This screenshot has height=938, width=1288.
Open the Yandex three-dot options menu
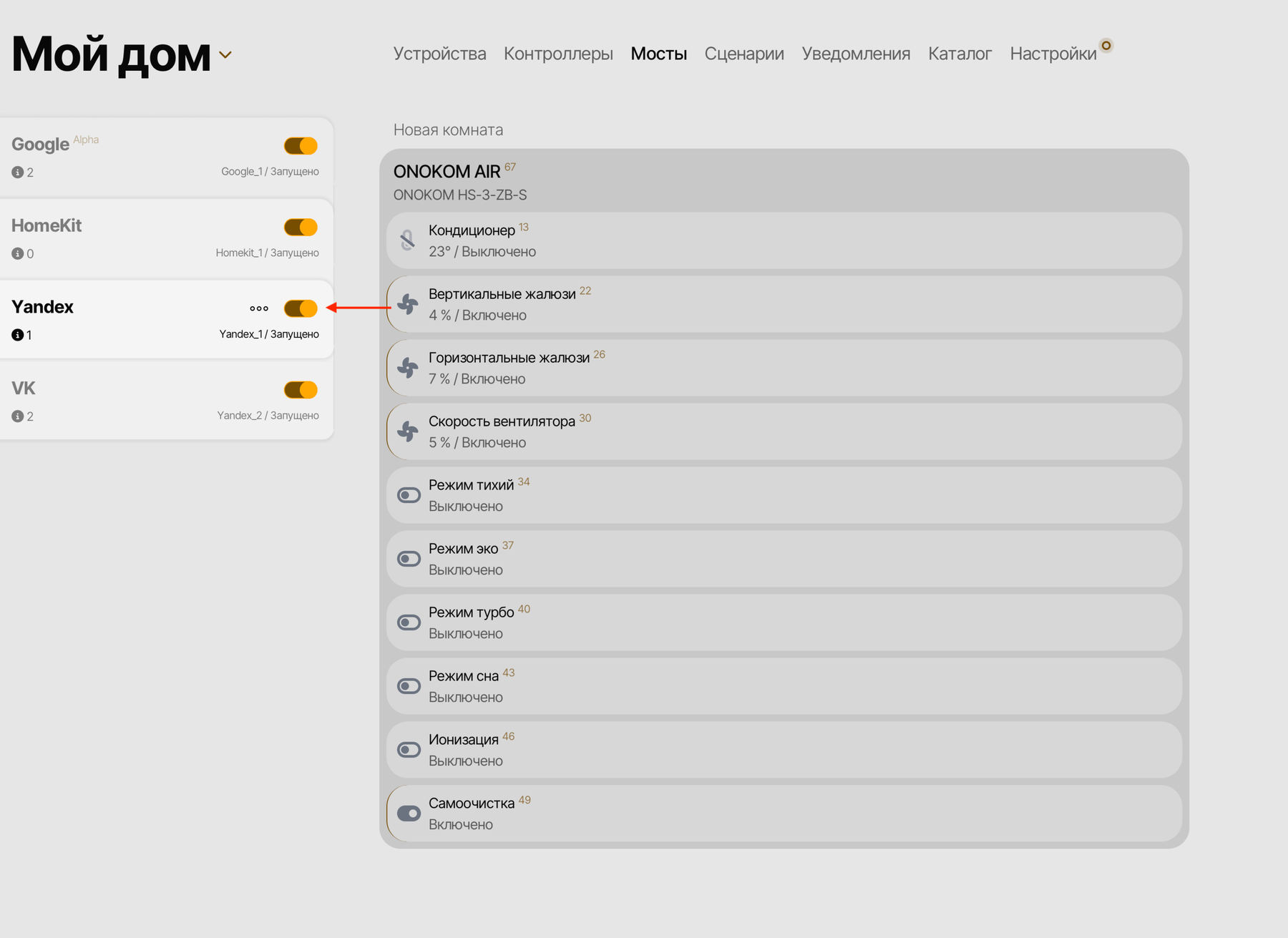(259, 309)
